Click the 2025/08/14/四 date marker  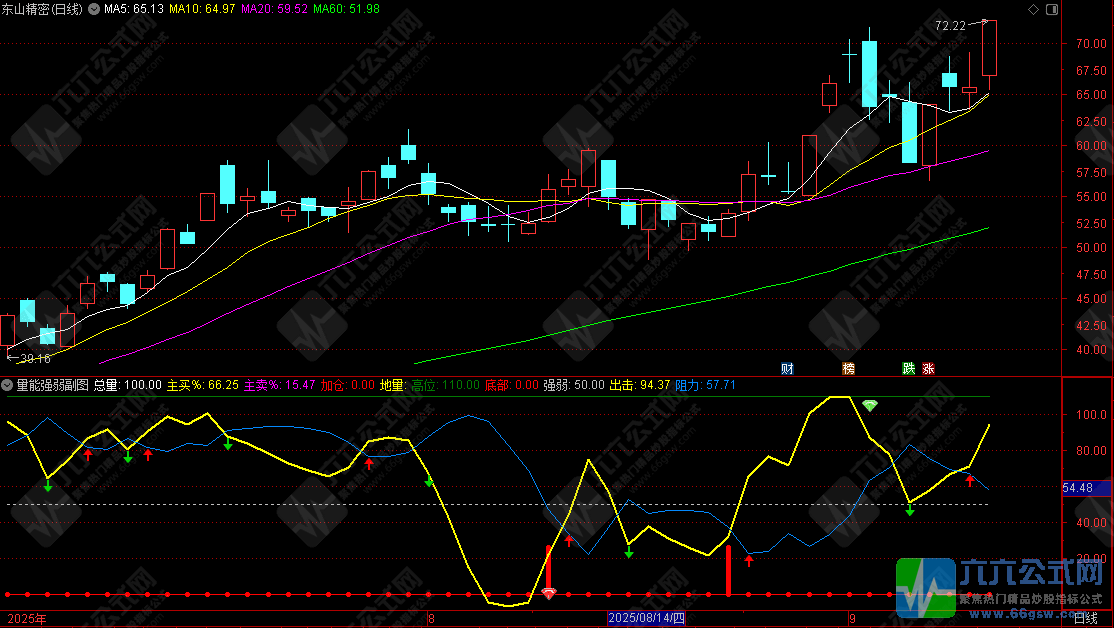point(646,620)
